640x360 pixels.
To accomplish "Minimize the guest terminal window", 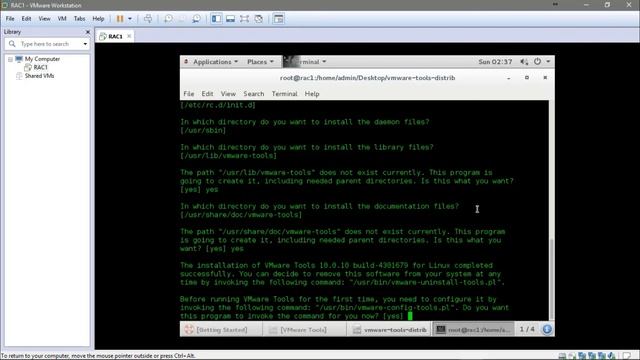I will tap(509, 78).
